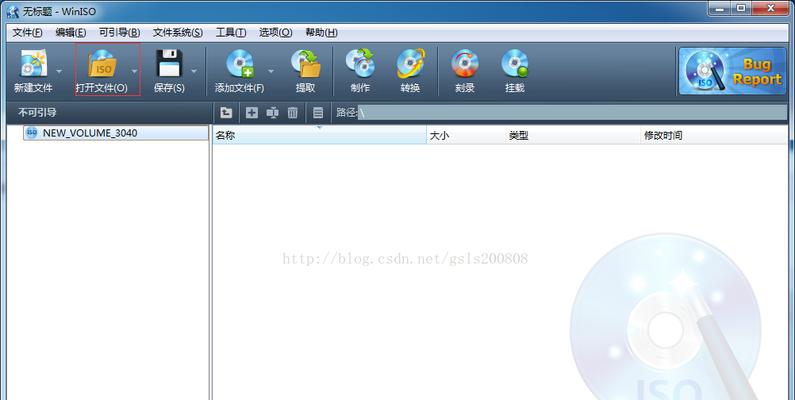The height and width of the screenshot is (400, 795).
Task: Open the dropdown arrow next to 保存(S)
Action: coord(194,71)
